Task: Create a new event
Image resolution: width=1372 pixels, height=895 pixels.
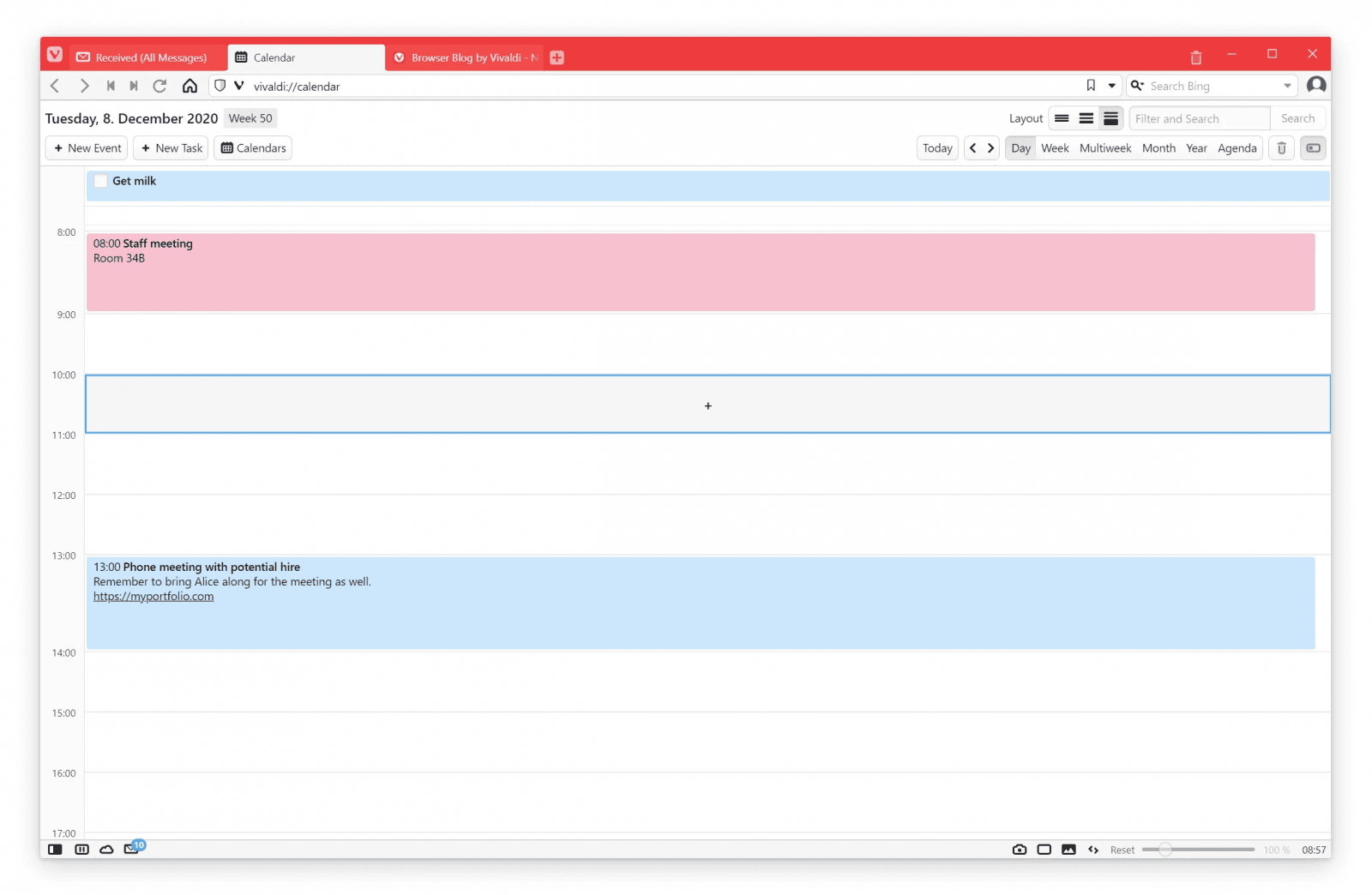Action: 86,147
